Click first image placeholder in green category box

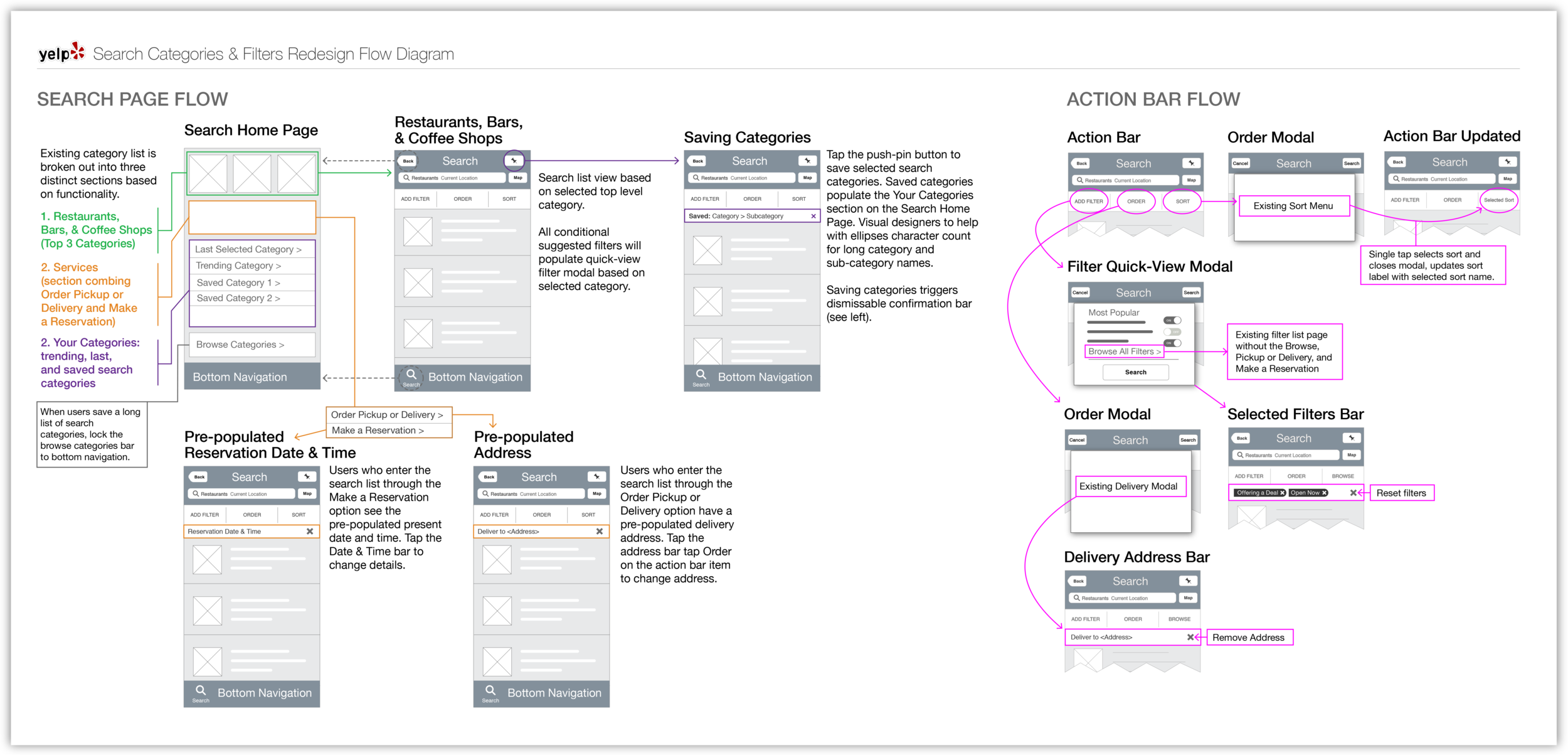point(208,174)
